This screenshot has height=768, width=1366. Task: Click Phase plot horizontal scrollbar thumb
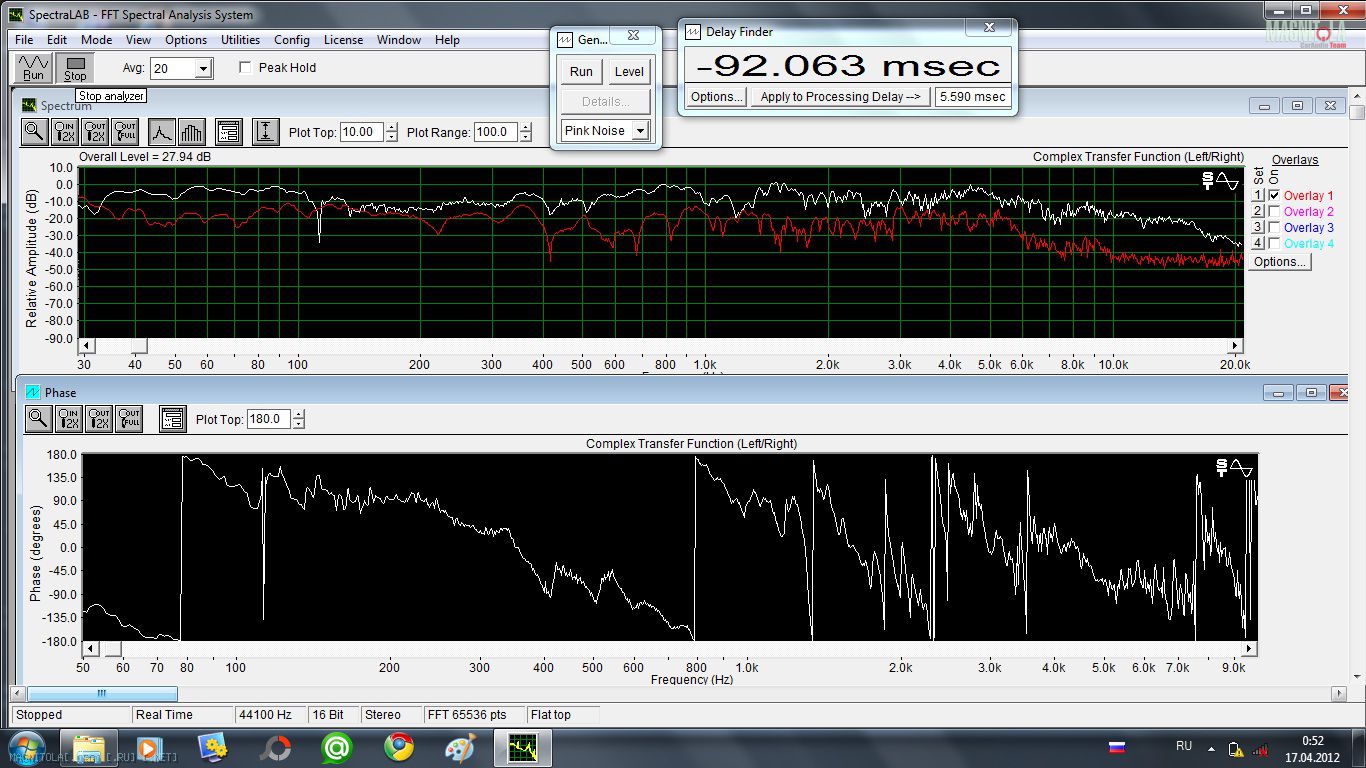pos(113,649)
